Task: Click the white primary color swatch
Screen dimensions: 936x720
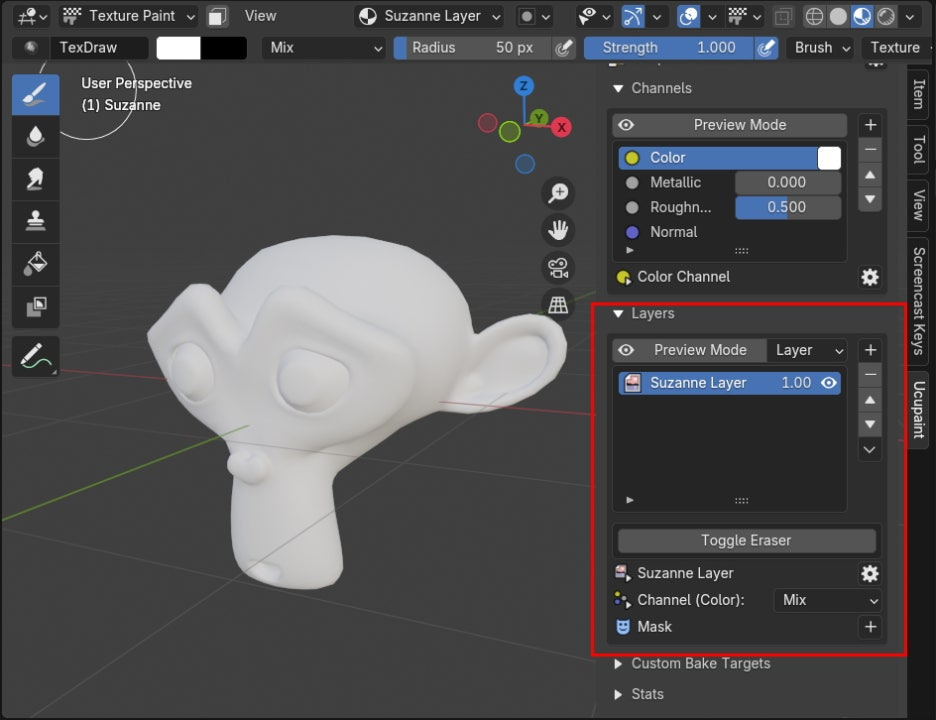Action: tap(178, 48)
